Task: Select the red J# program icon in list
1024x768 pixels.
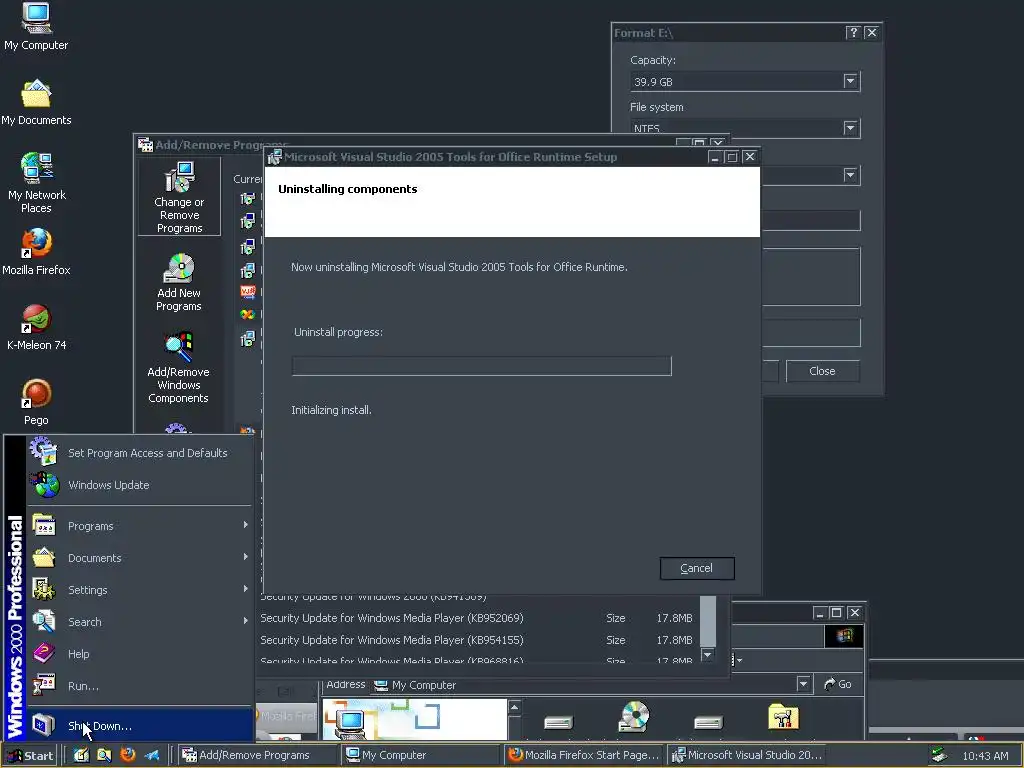Action: [x=248, y=292]
